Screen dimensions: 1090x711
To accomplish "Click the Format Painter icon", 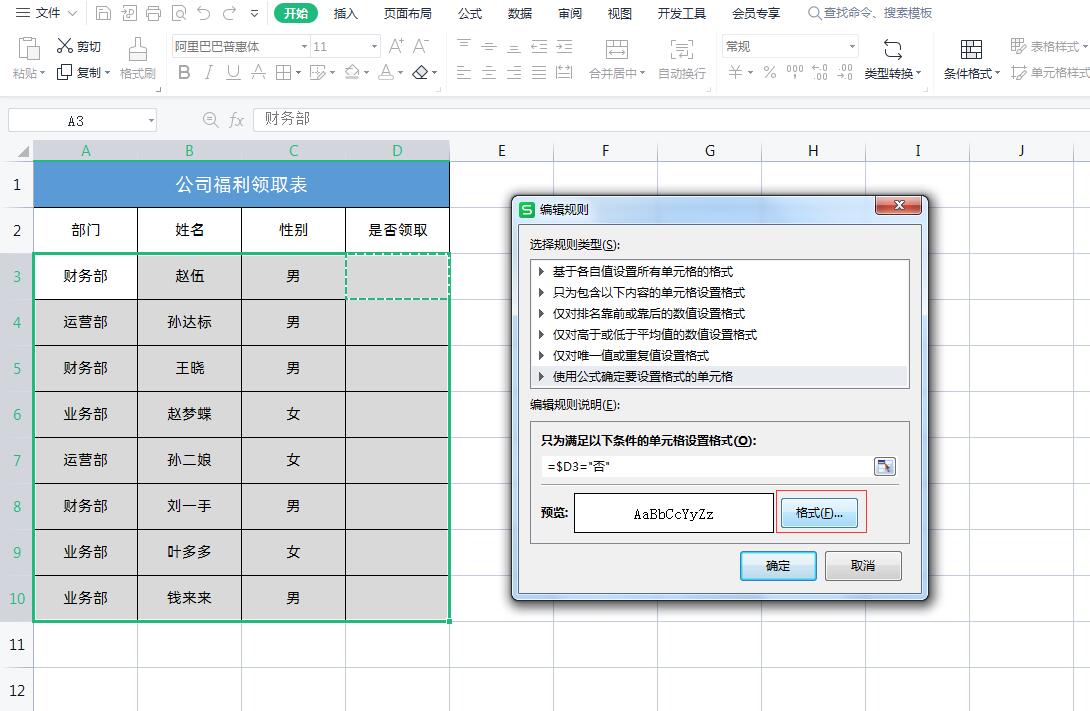I will click(138, 50).
